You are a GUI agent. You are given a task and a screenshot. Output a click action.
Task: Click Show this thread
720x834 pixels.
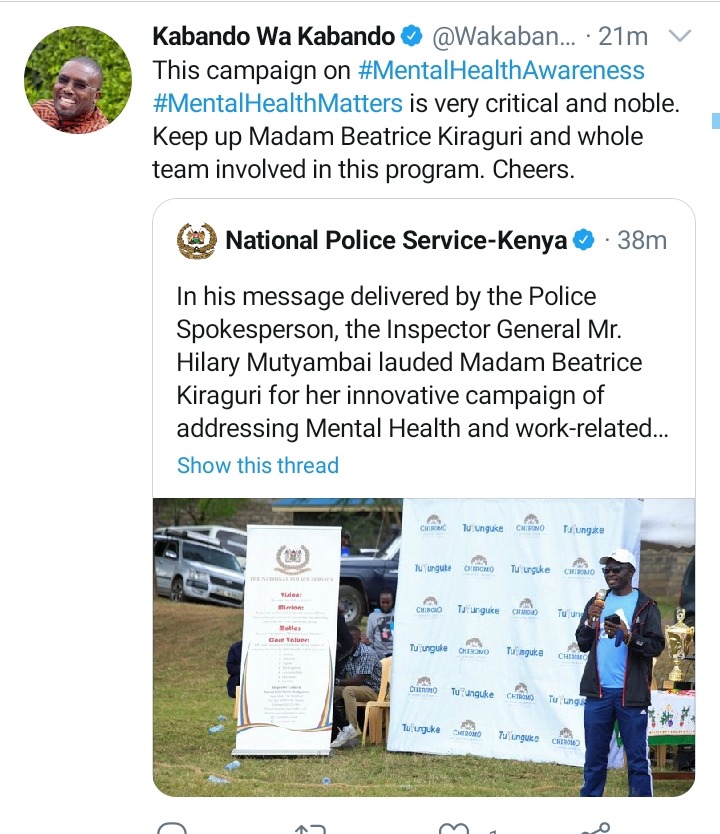pyautogui.click(x=258, y=465)
